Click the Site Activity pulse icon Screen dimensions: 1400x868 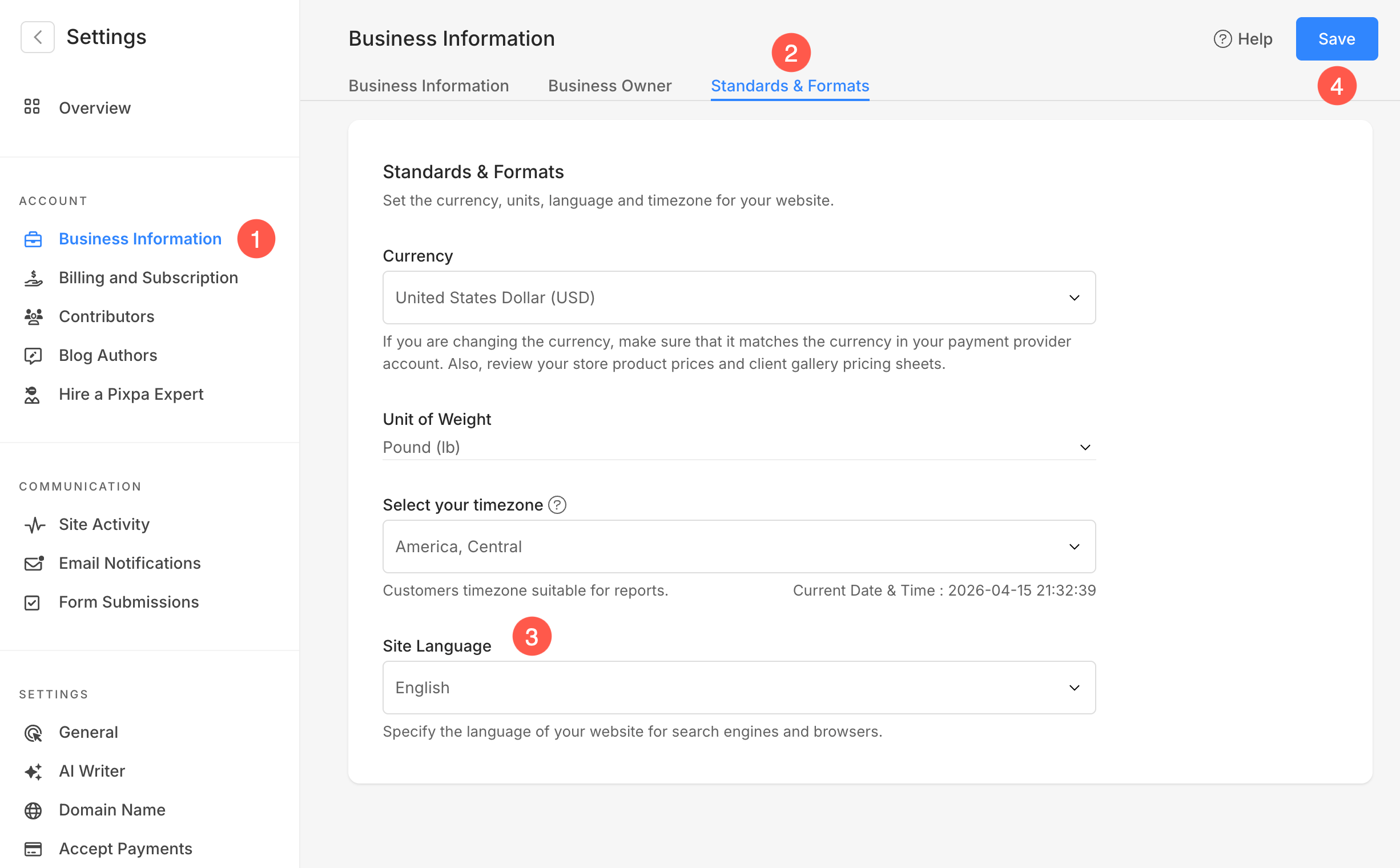[x=34, y=525]
